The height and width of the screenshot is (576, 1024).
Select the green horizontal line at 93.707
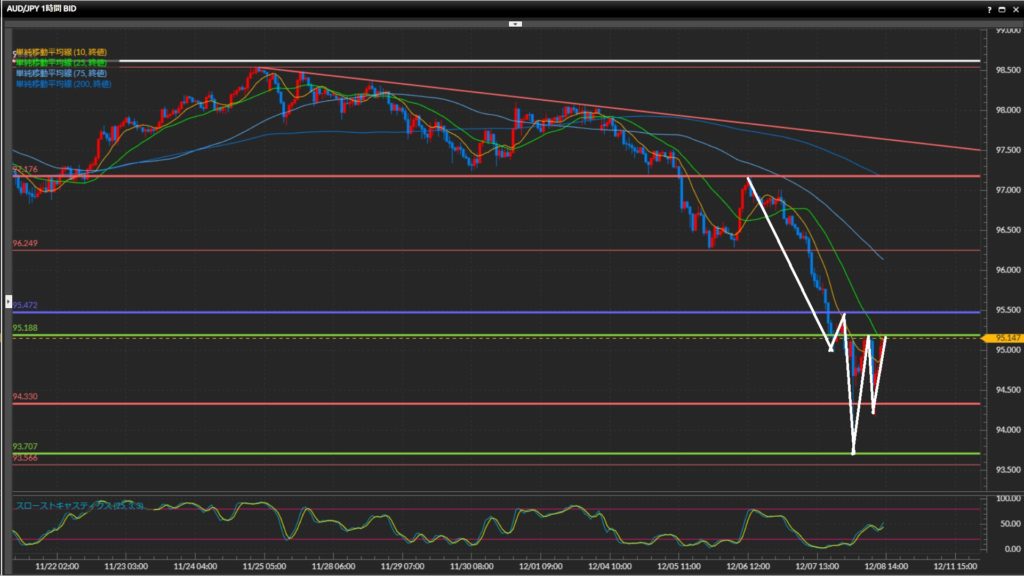[400, 453]
